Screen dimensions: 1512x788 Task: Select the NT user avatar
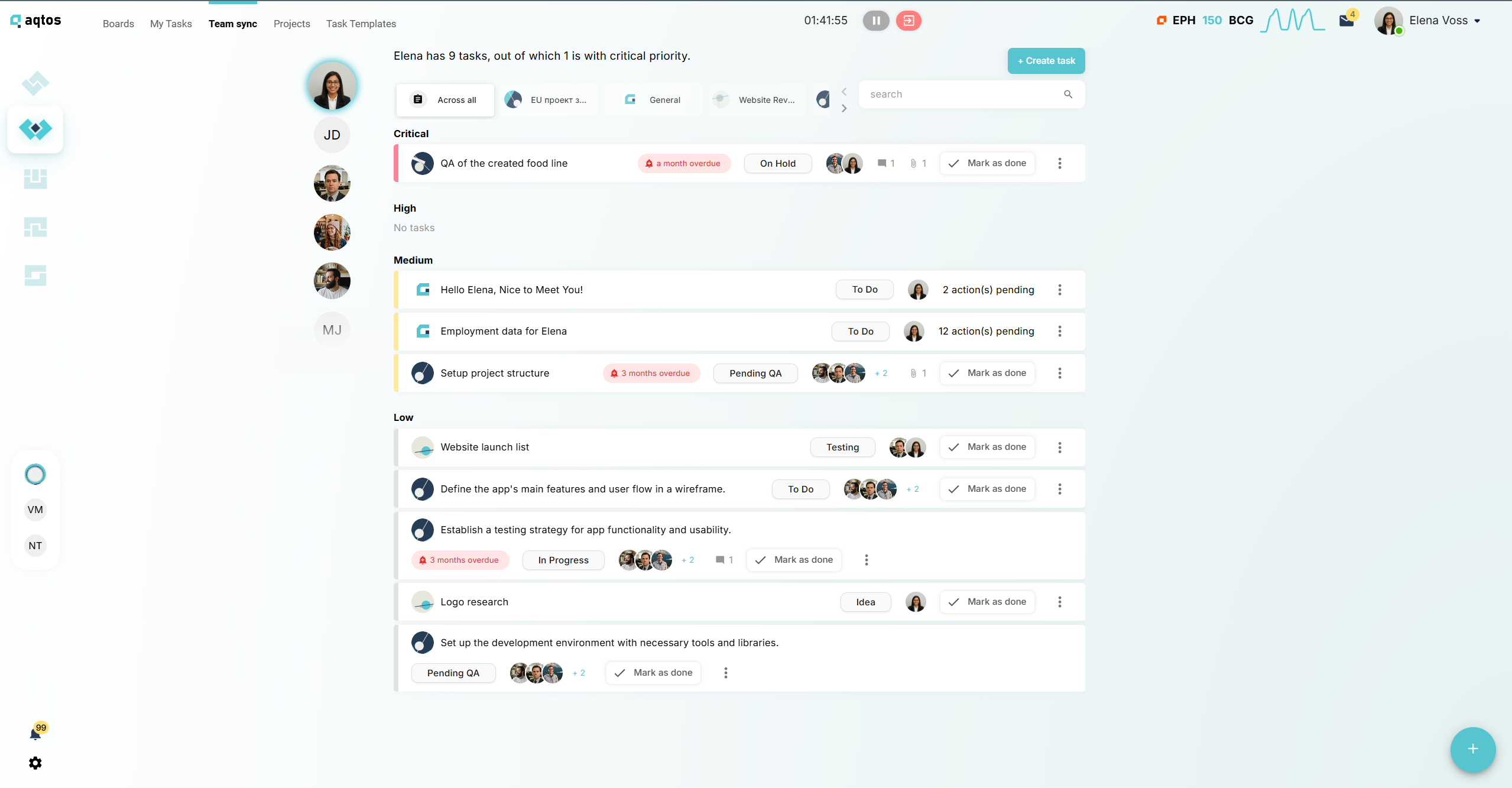point(35,546)
